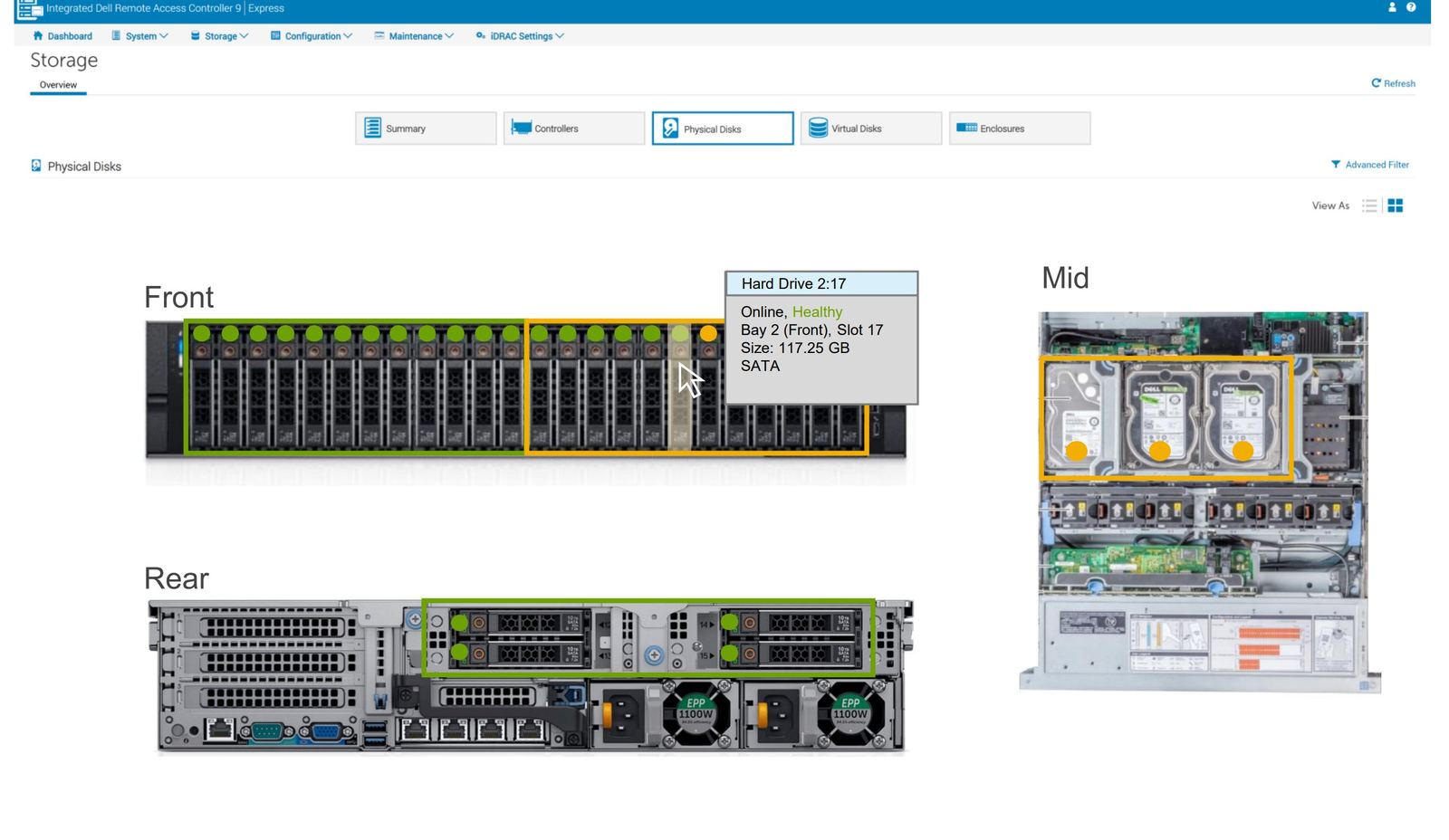Switch to the Overview tab
Screen dimensions: 1449x840
coord(58,84)
